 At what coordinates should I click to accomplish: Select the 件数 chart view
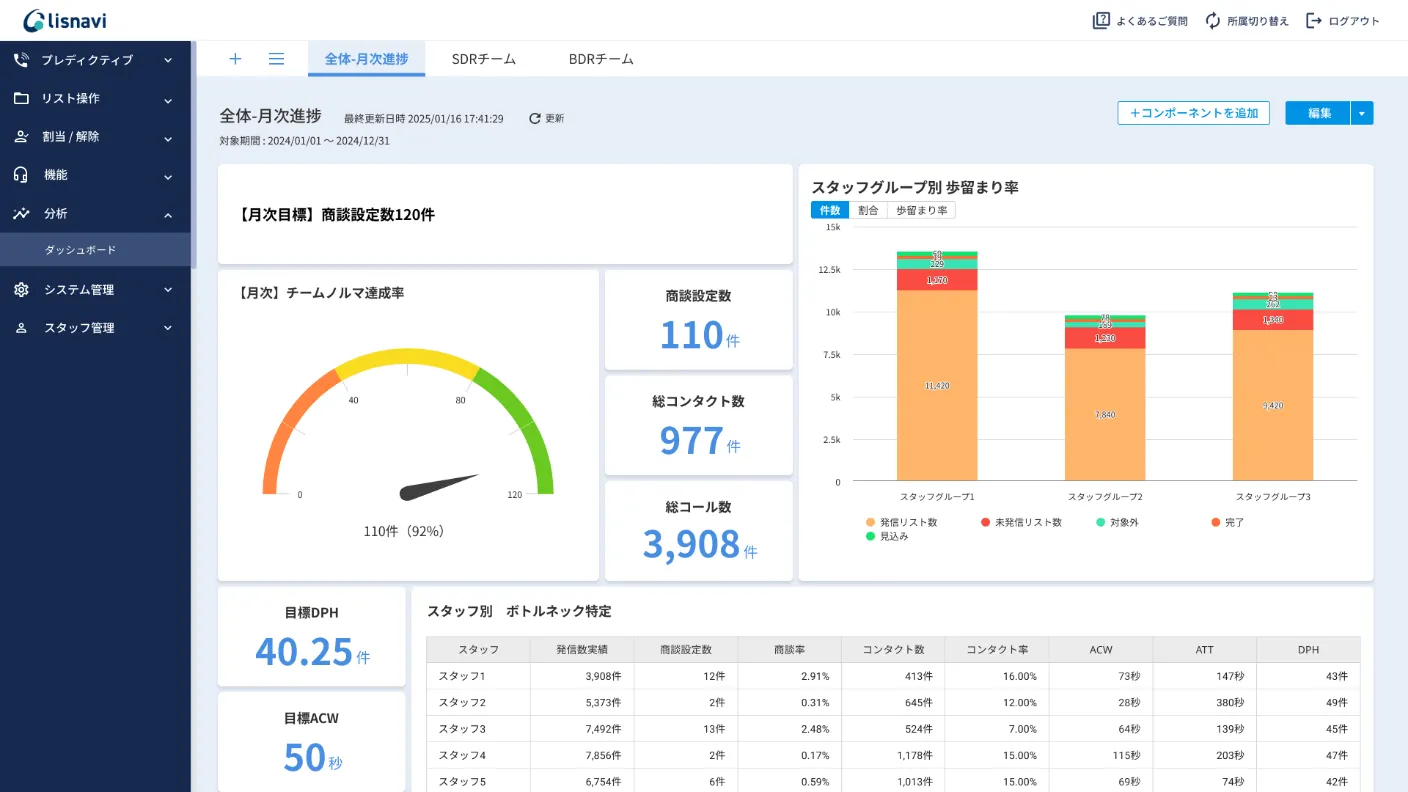pos(830,210)
